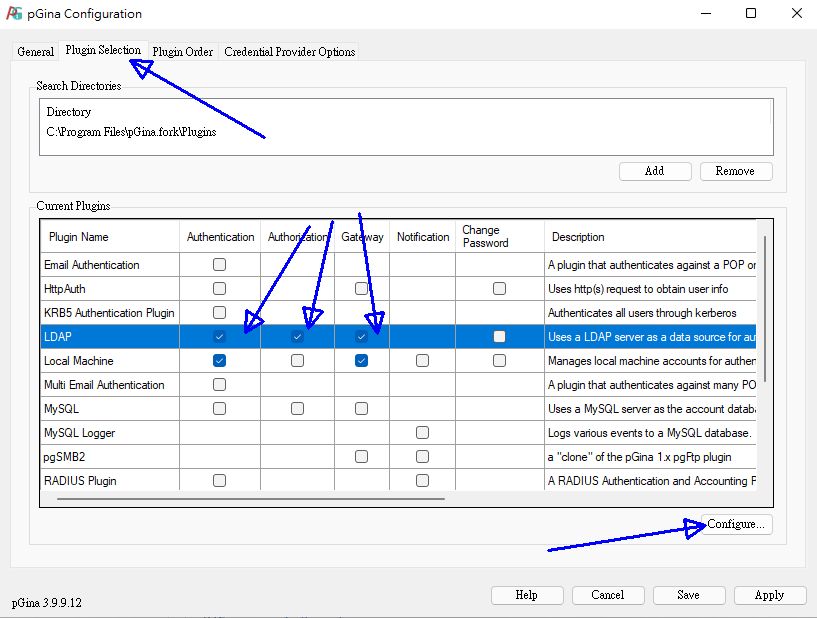Uncheck LDAP Authentication checkbox
The height and width of the screenshot is (618, 817).
(x=219, y=337)
